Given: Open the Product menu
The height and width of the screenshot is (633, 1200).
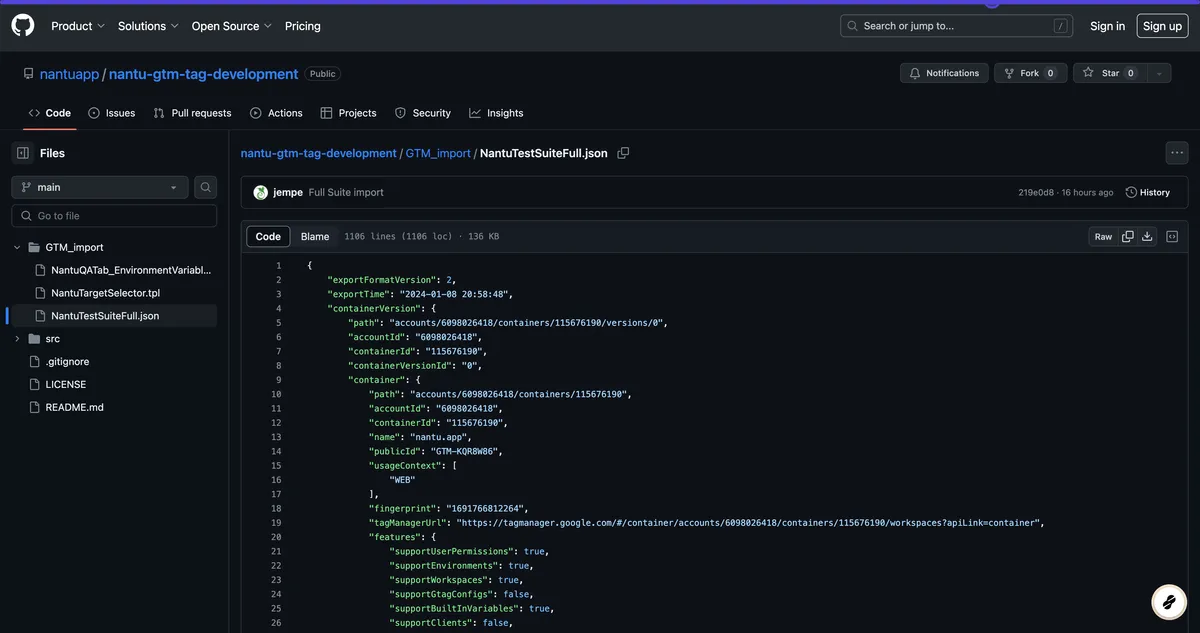Looking at the screenshot, I should pyautogui.click(x=78, y=26).
